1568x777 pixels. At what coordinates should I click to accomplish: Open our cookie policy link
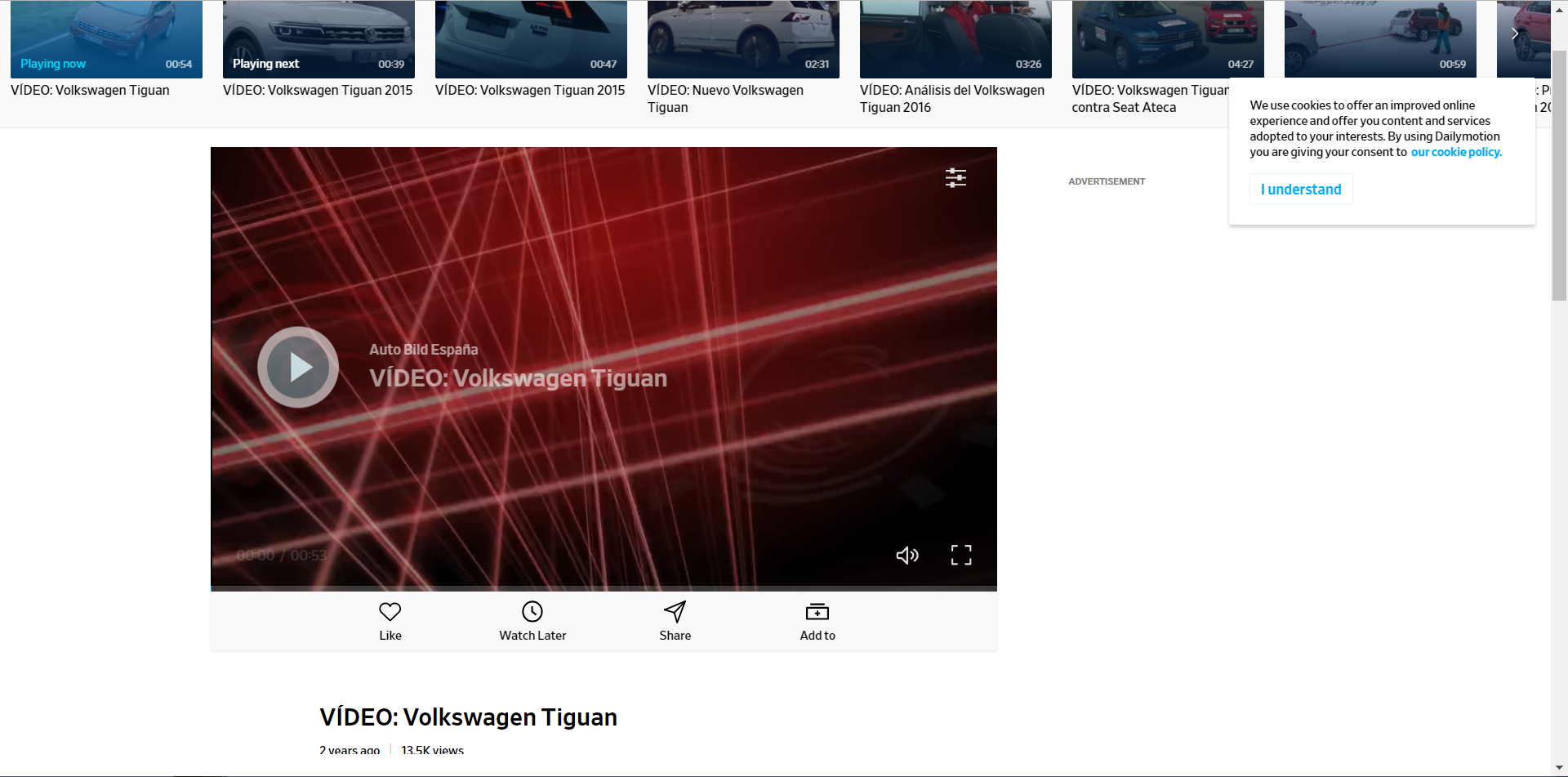pyautogui.click(x=1456, y=152)
